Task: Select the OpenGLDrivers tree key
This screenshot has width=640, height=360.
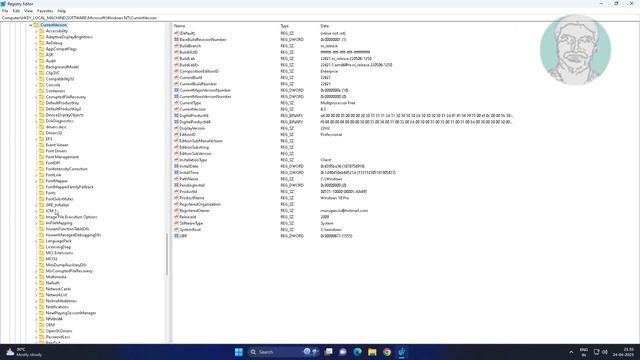Action: coord(59,331)
